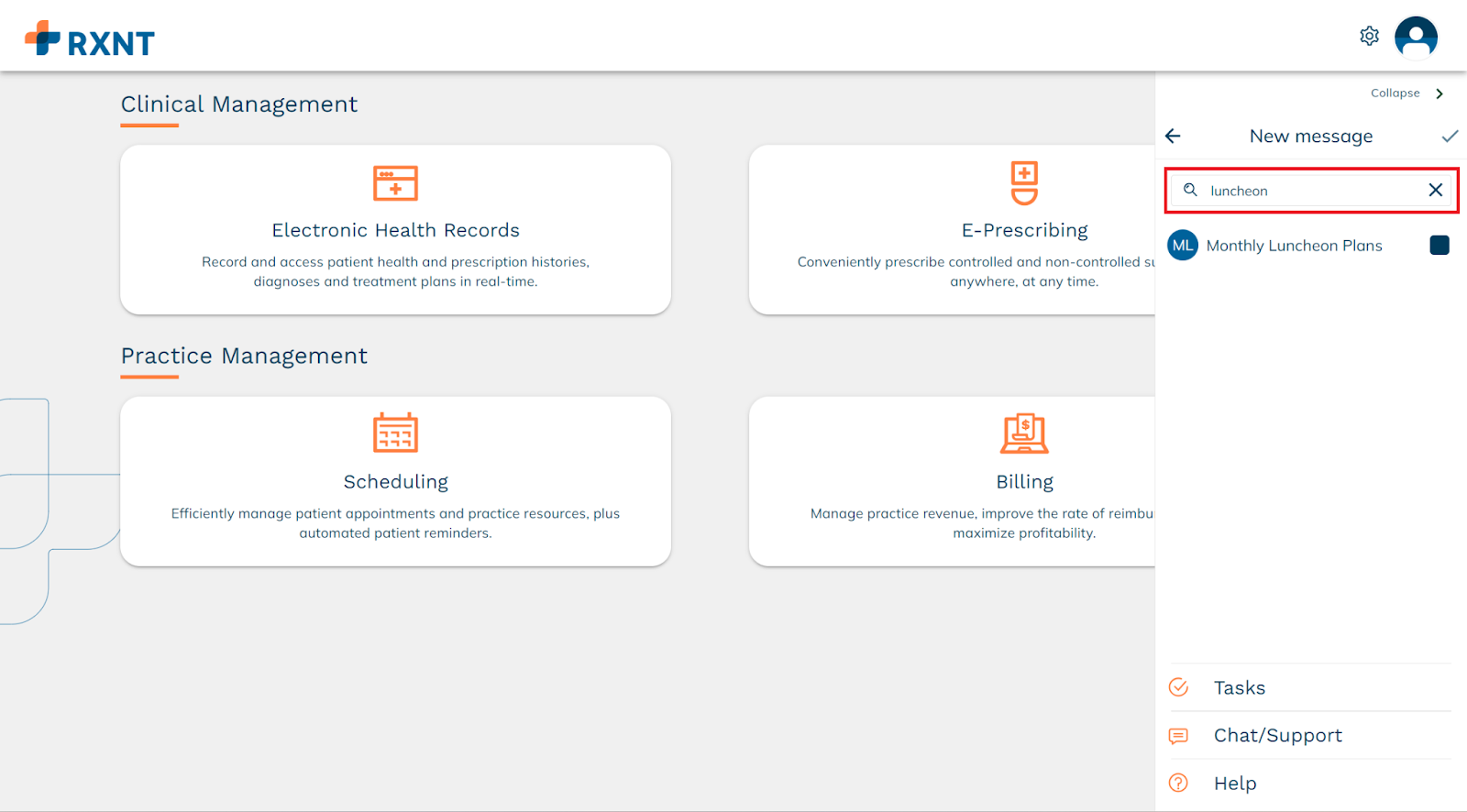Click the New message title
The width and height of the screenshot is (1467, 812).
pyautogui.click(x=1311, y=137)
